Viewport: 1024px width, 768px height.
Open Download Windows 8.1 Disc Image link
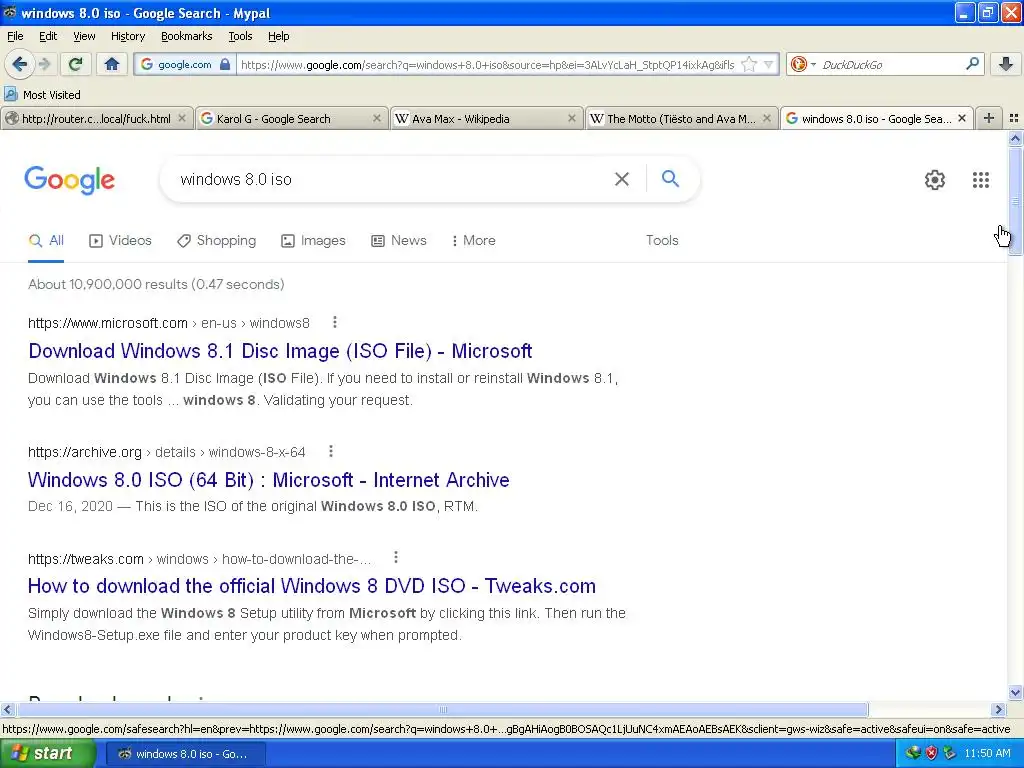[280, 351]
